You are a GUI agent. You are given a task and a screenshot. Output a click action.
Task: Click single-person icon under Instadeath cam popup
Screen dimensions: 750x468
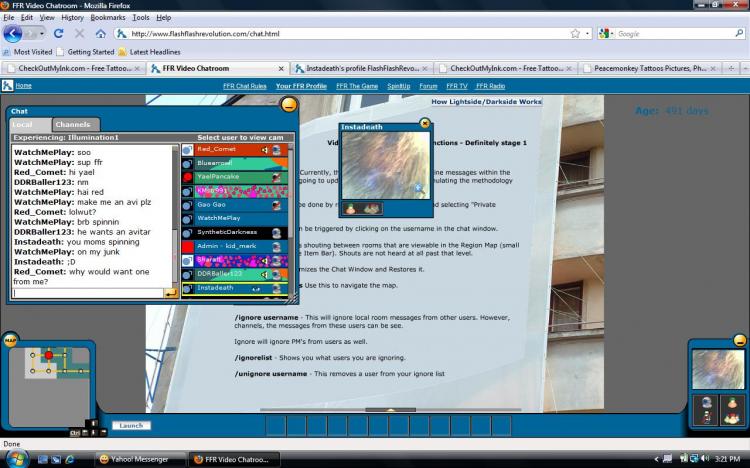pyautogui.click(x=351, y=209)
